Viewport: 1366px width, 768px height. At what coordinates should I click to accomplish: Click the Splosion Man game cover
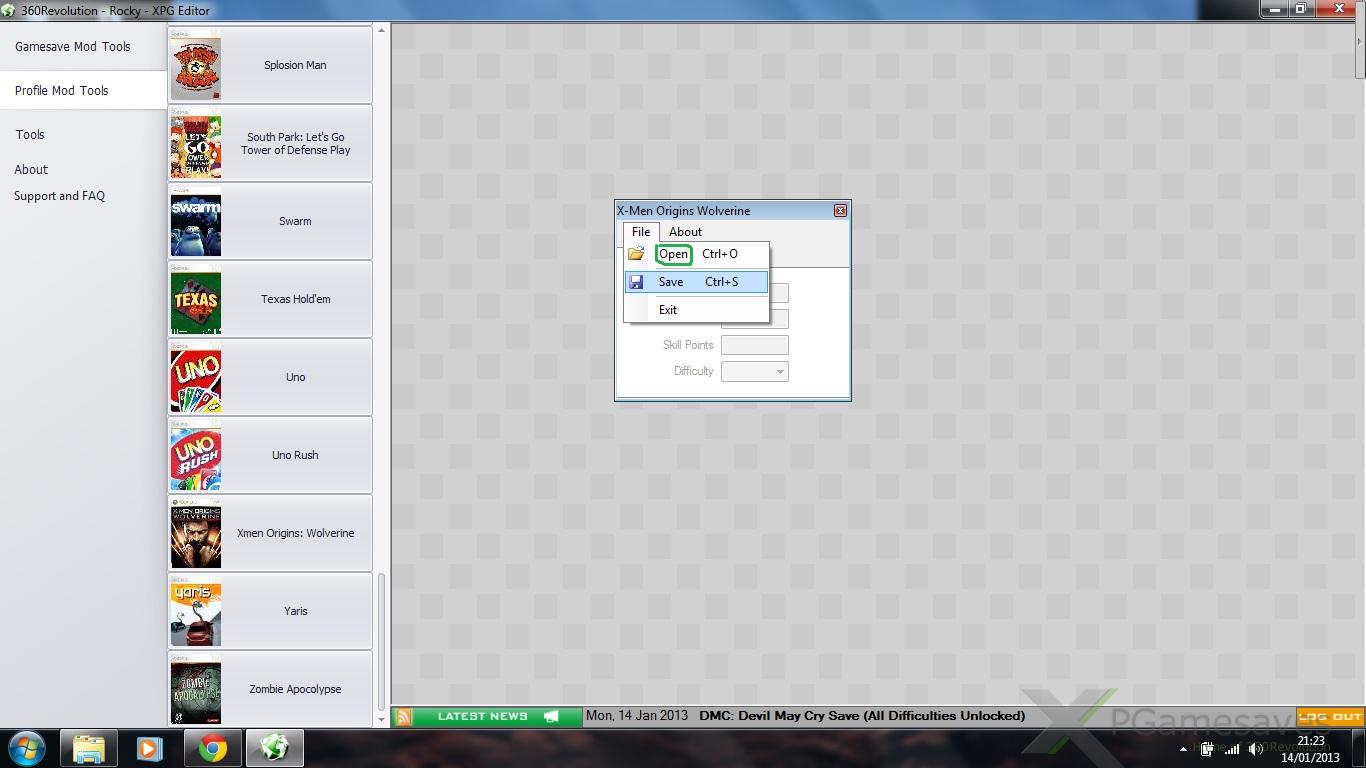[196, 65]
